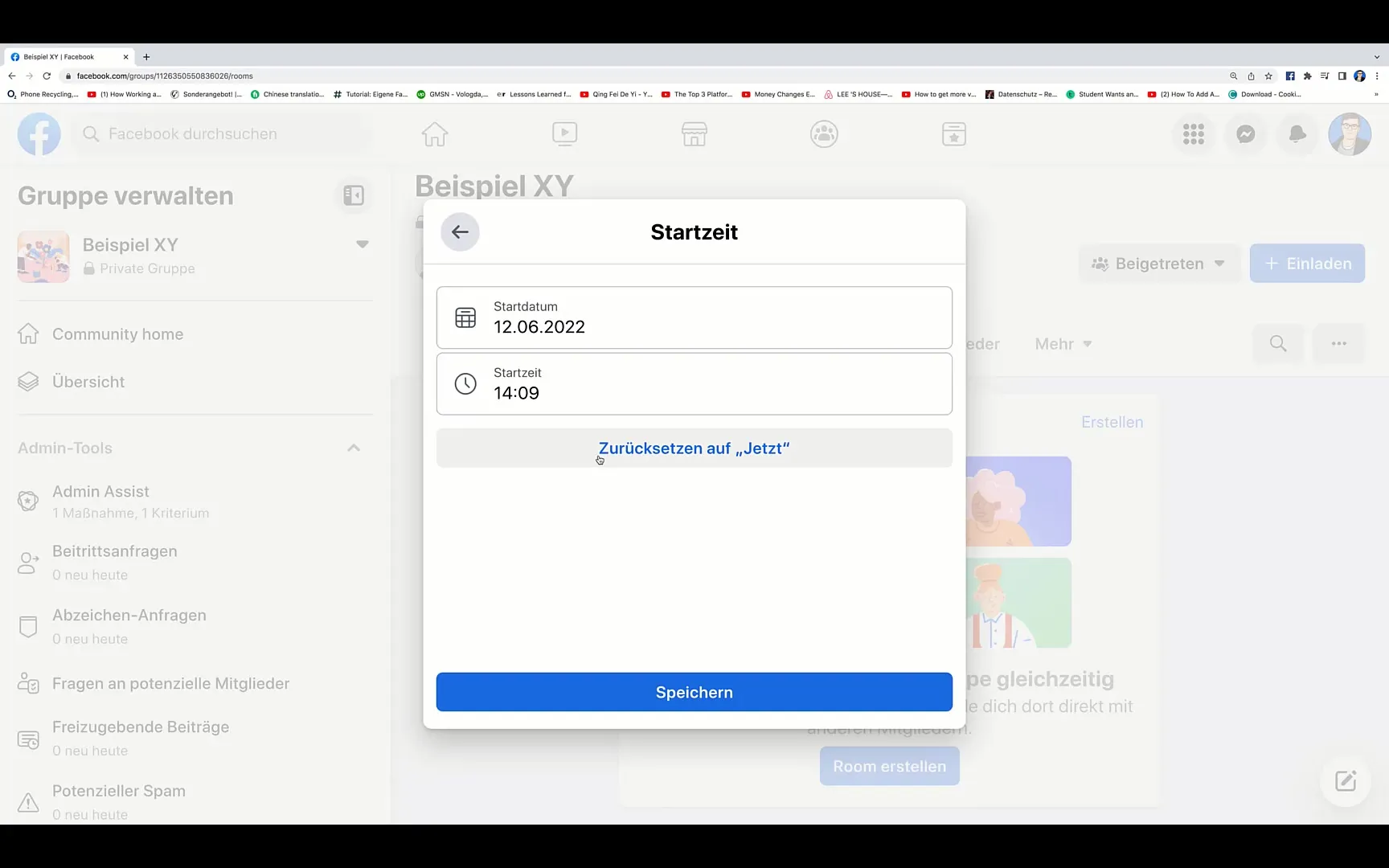The image size is (1389, 868).
Task: Start a new message with compose icon
Action: point(1346,781)
